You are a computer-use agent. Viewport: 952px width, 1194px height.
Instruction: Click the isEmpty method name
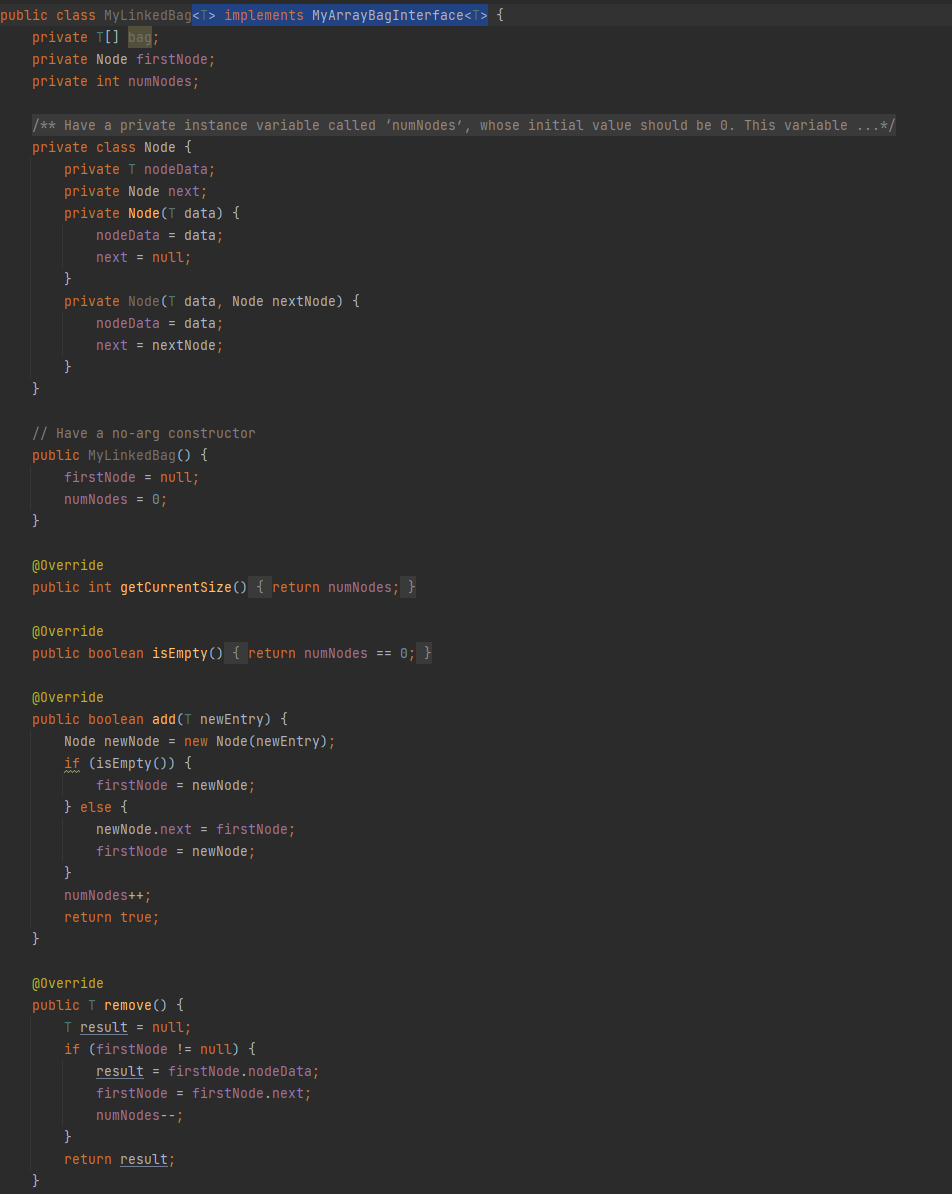(x=180, y=653)
